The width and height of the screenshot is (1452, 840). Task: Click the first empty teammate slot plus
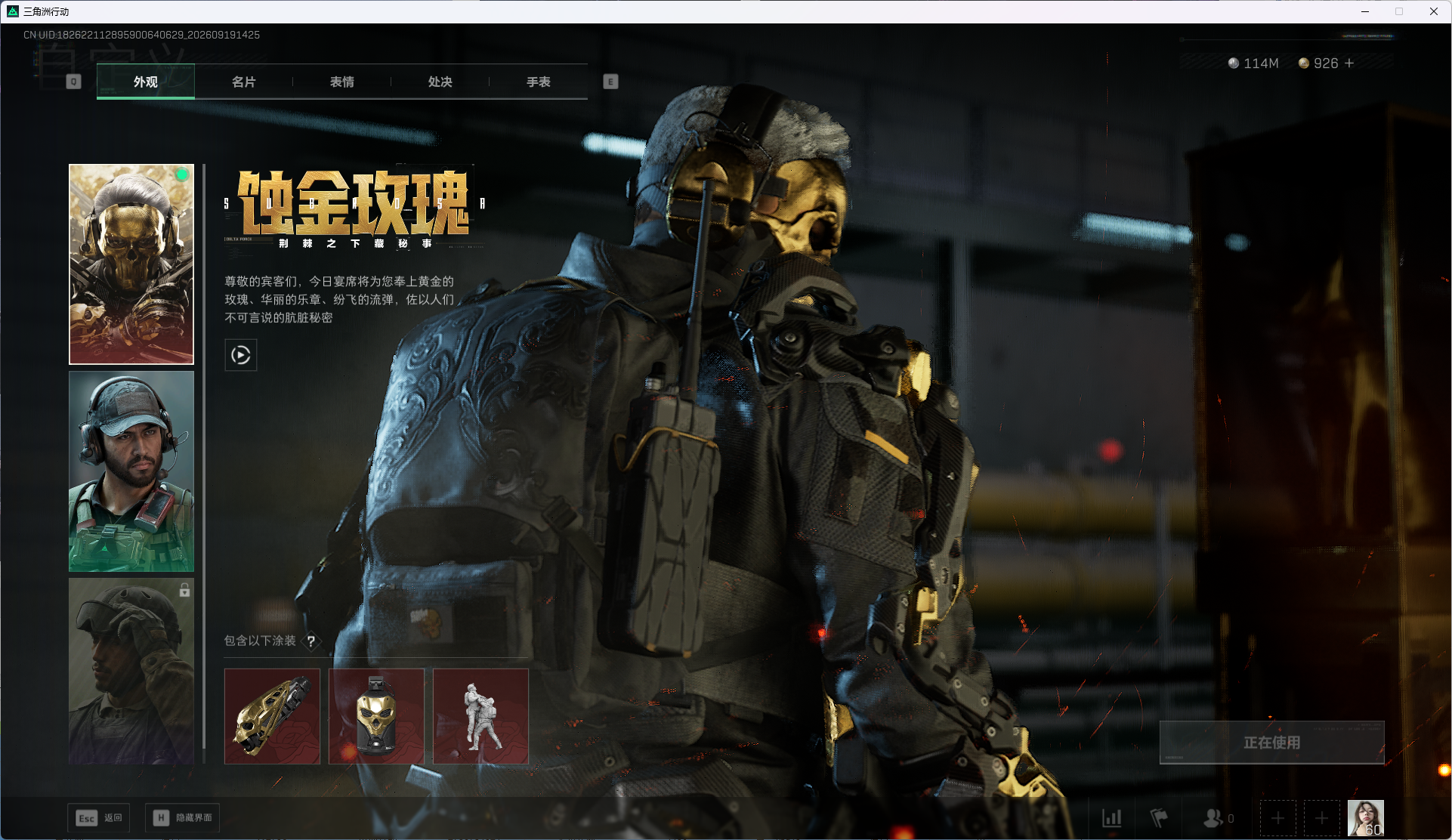coord(1278,818)
